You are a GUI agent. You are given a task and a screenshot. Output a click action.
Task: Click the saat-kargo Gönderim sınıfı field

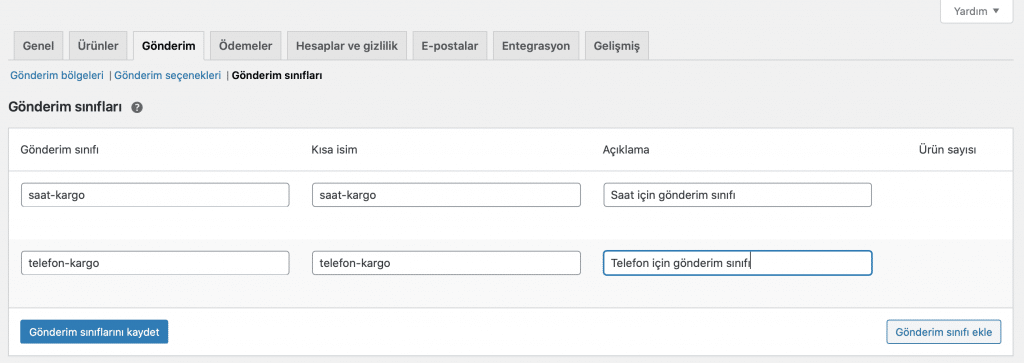pyautogui.click(x=155, y=195)
